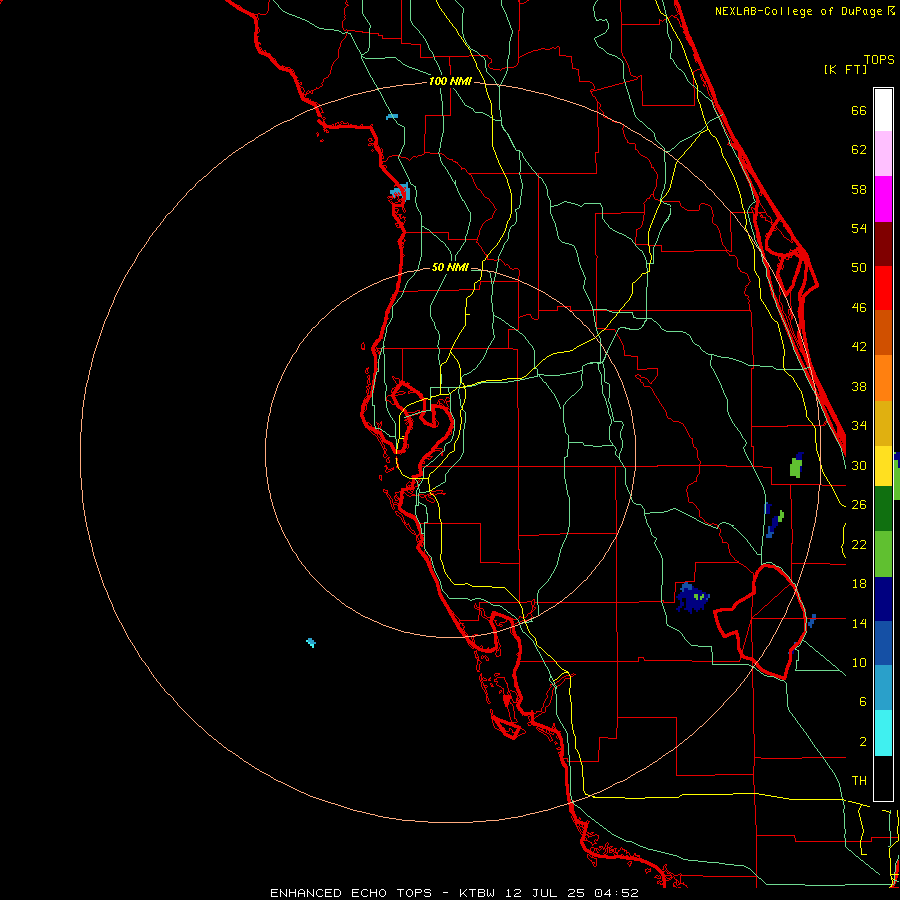Screen dimensions: 900x900
Task: Click the '66' legend value
Action: (x=859, y=110)
